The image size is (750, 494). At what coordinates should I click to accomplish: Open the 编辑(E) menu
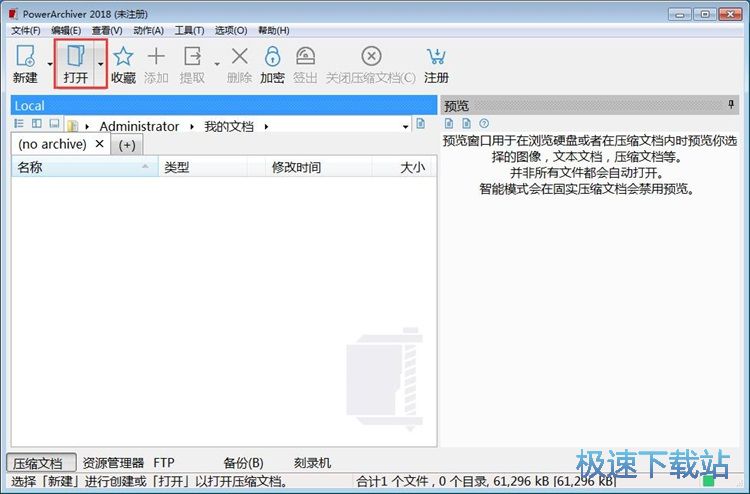point(66,31)
